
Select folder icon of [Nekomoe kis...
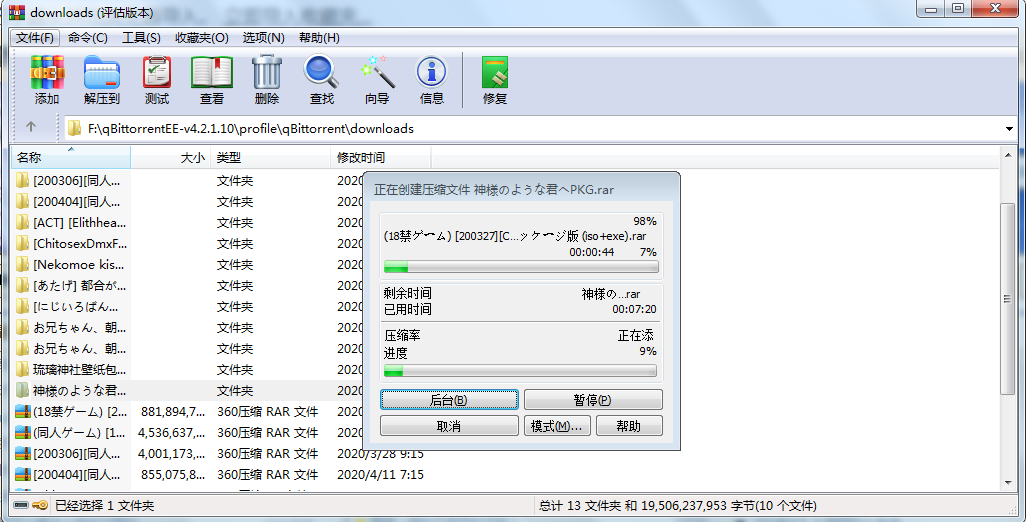click(x=23, y=264)
